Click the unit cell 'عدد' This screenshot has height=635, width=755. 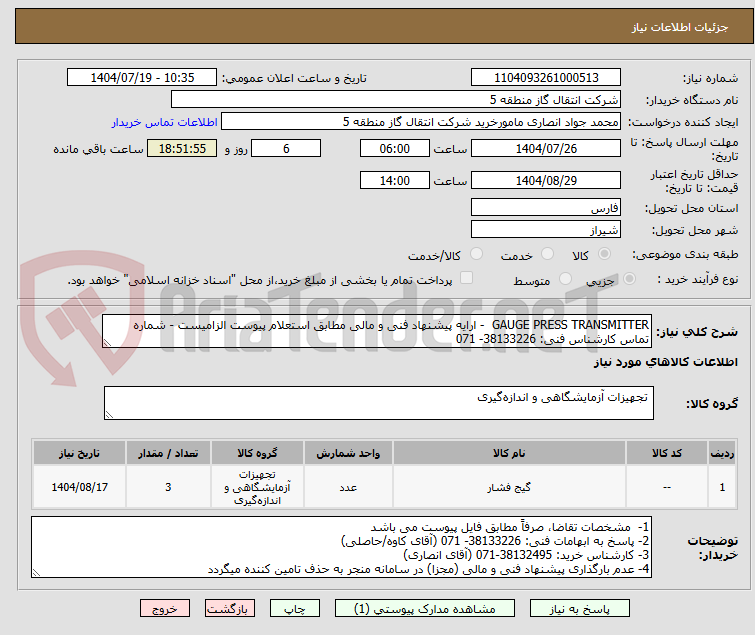tap(348, 487)
